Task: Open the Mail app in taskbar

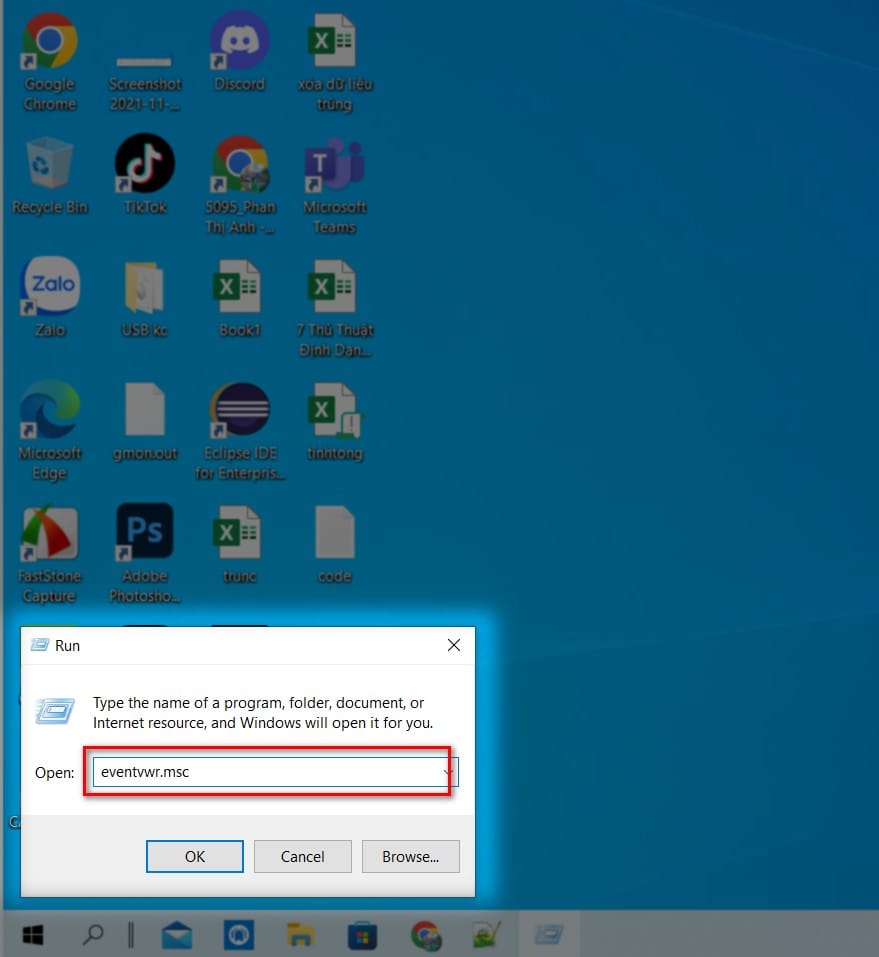Action: pyautogui.click(x=177, y=934)
